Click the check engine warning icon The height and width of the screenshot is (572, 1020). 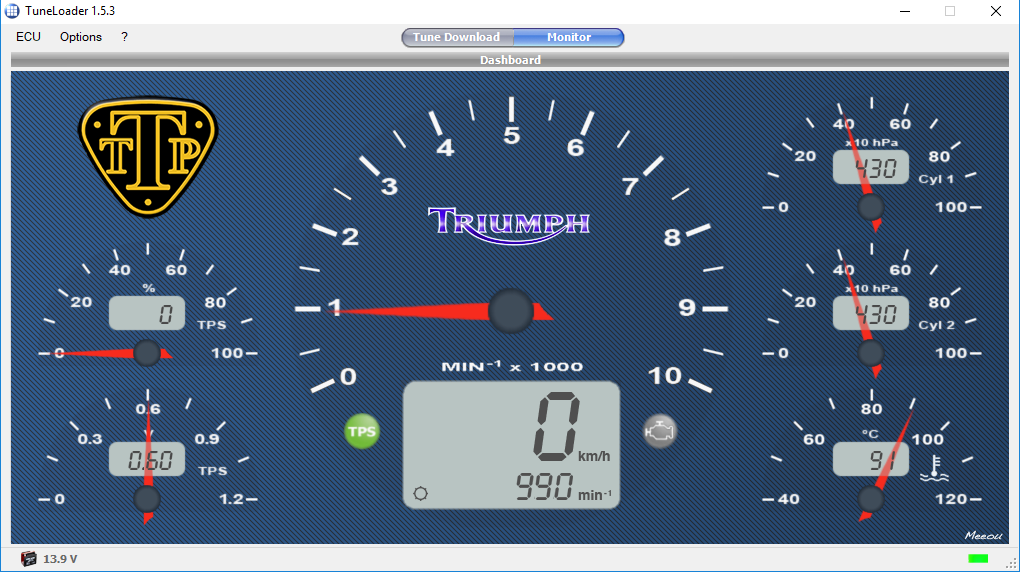coord(660,431)
